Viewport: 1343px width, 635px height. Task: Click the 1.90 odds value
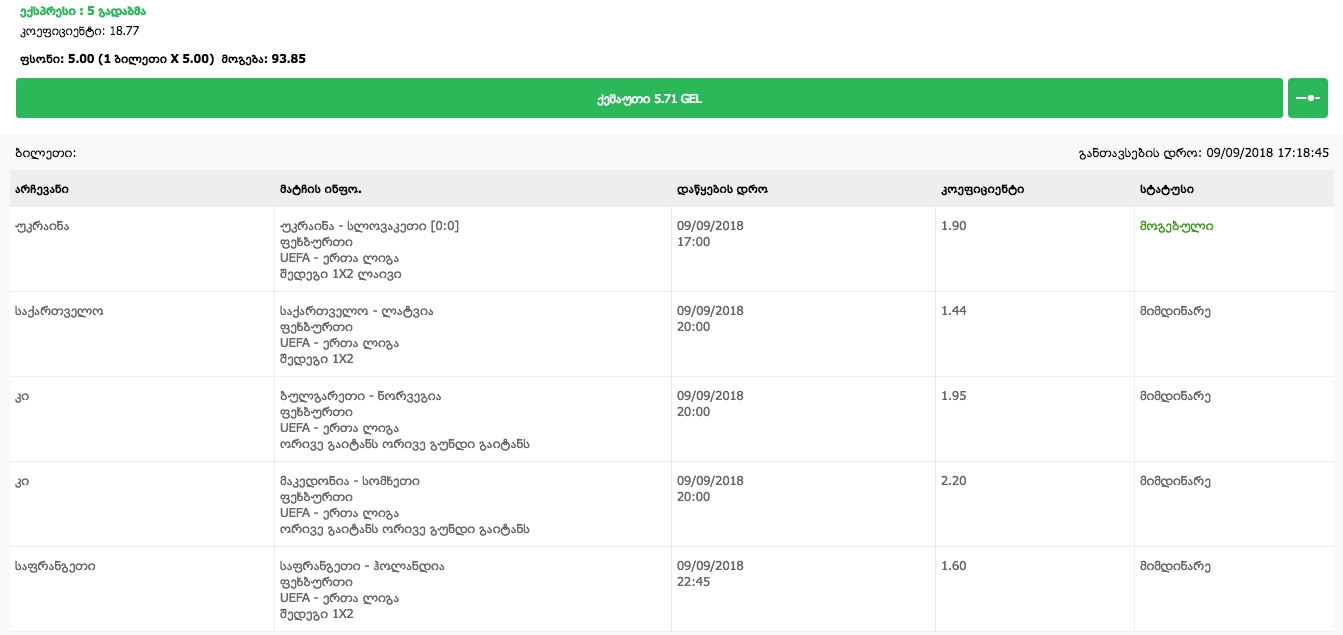click(953, 226)
